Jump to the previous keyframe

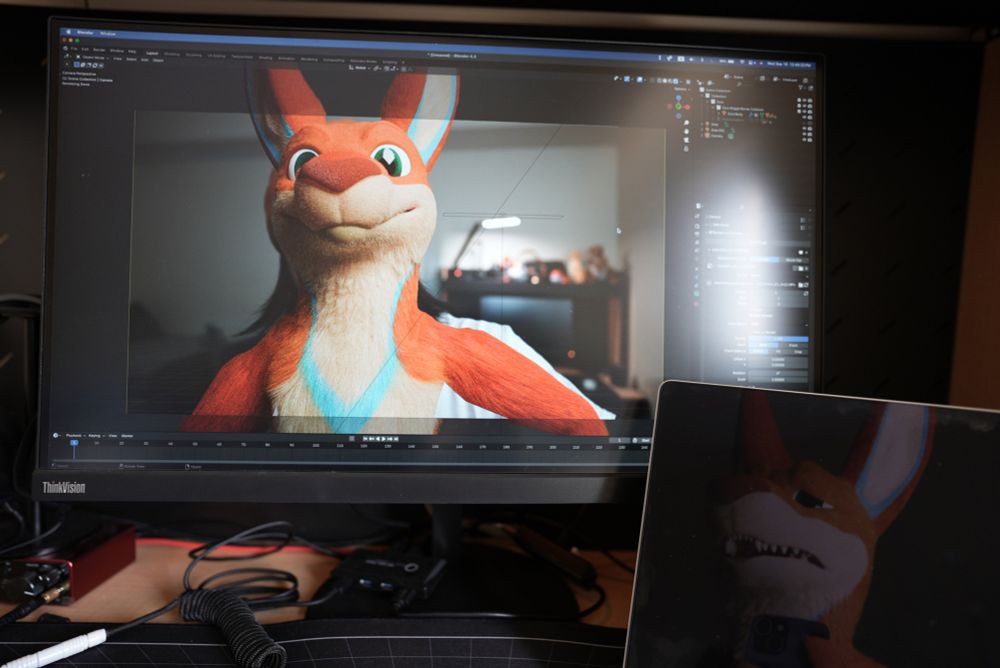(372, 439)
